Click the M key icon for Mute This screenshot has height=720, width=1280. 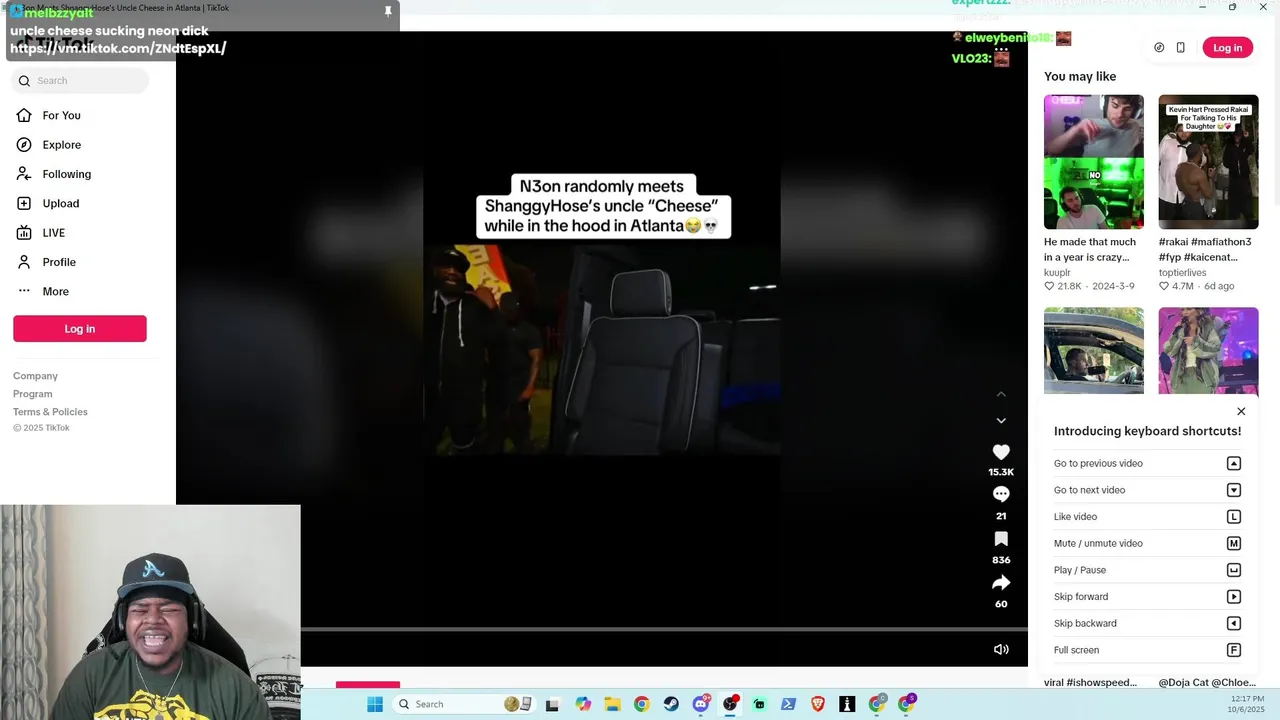1234,543
